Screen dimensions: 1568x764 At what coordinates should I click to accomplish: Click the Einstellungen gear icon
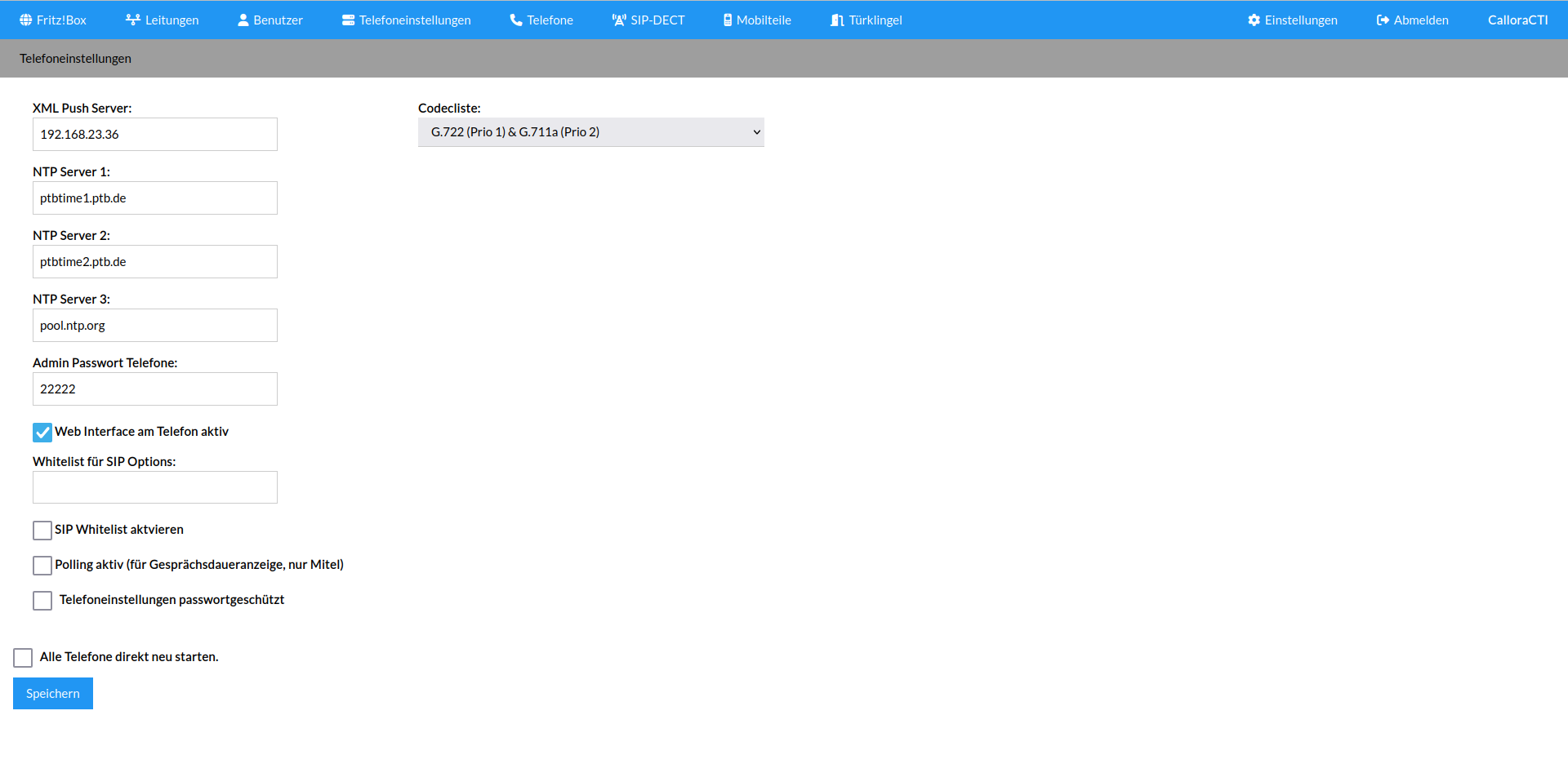click(x=1254, y=20)
